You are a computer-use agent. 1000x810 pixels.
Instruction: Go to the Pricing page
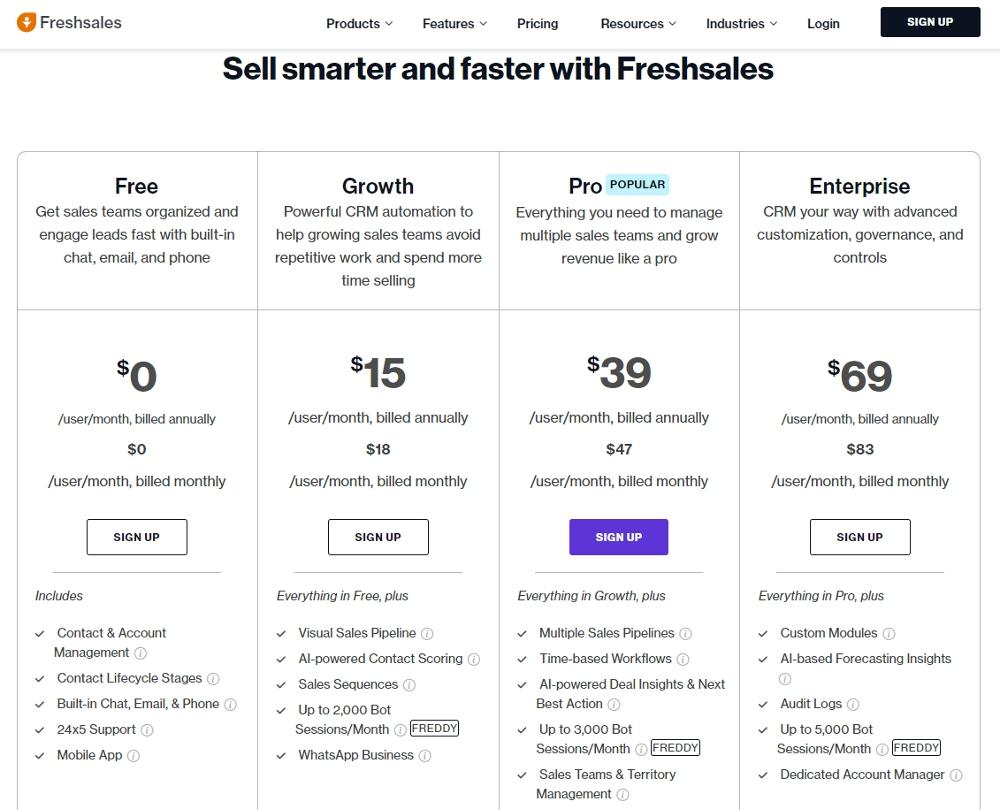pos(537,24)
